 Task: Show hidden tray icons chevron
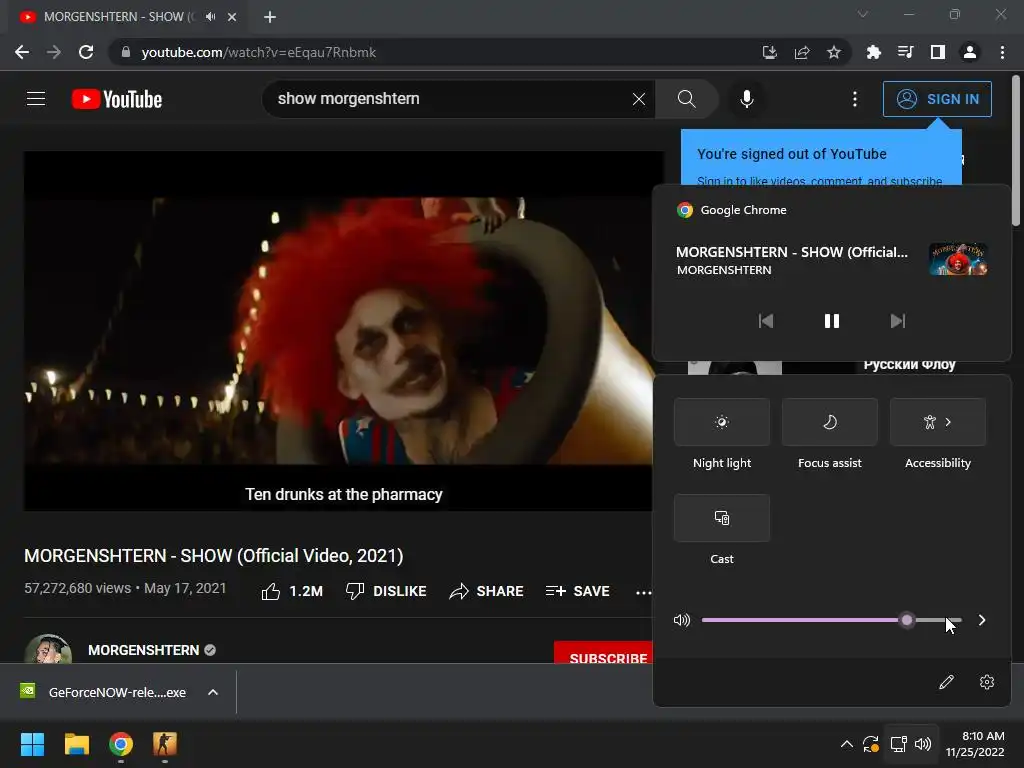tap(846, 744)
